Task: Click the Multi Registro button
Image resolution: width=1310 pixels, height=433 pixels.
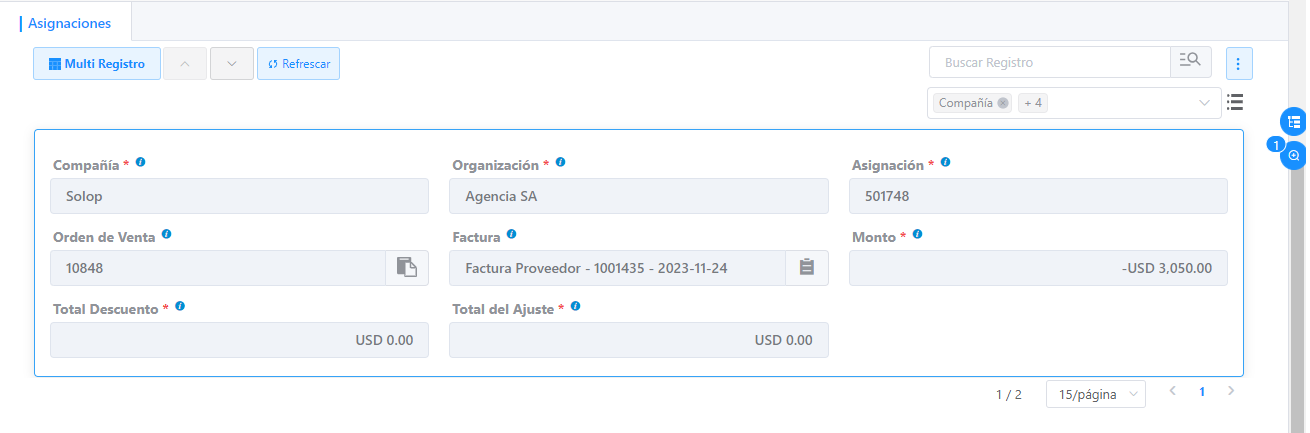Action: [97, 64]
